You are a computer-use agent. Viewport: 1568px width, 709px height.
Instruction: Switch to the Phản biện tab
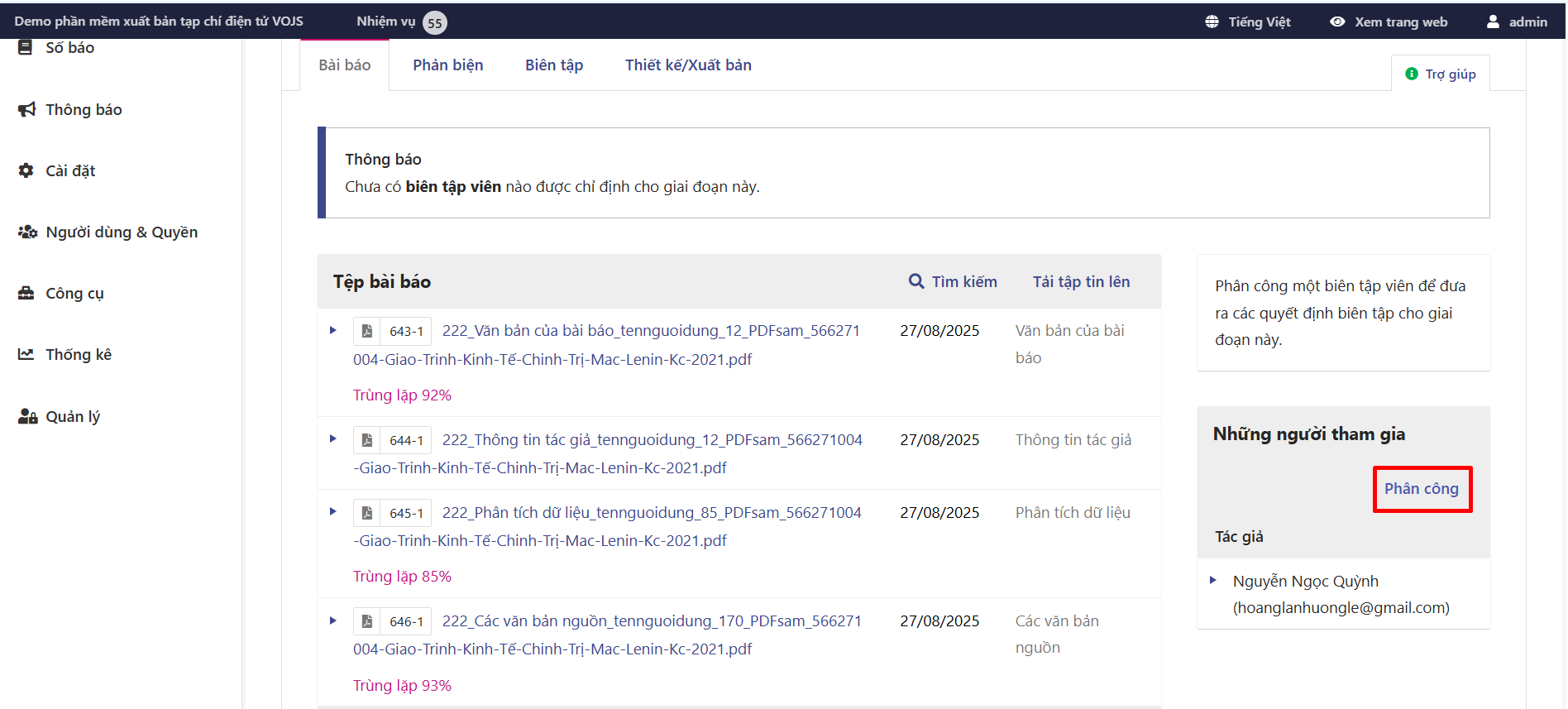447,65
